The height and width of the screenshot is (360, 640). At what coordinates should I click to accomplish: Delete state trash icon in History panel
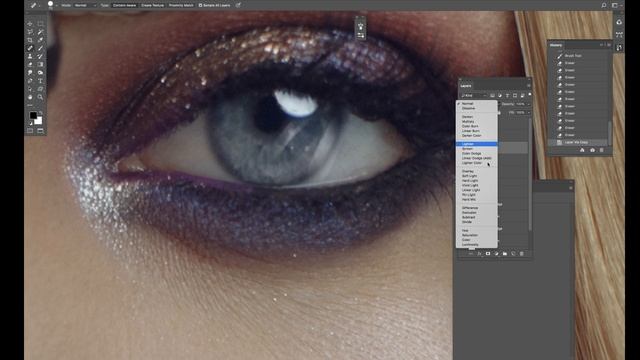click(x=601, y=150)
